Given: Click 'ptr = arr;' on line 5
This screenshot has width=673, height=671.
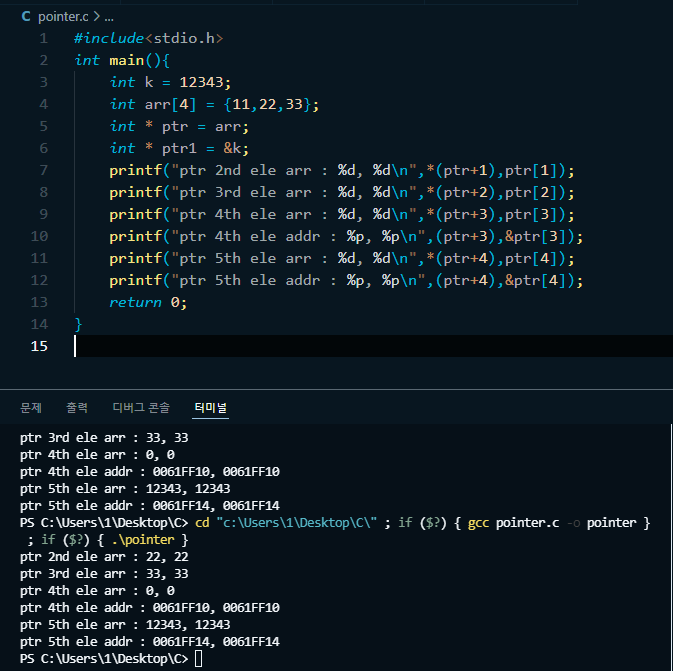Looking at the screenshot, I should click(x=205, y=127).
